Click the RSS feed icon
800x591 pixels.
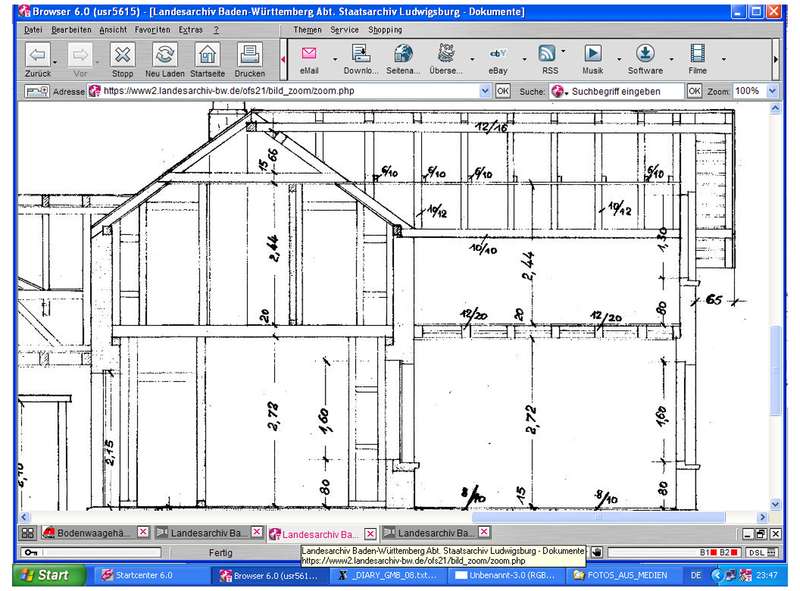coord(547,53)
